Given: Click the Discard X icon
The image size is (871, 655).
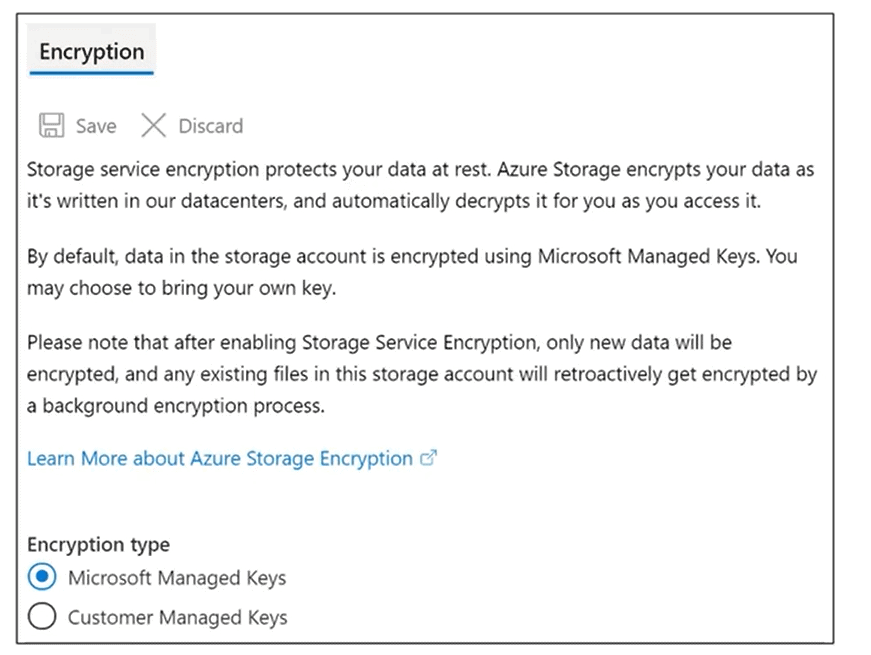Looking at the screenshot, I should [153, 126].
